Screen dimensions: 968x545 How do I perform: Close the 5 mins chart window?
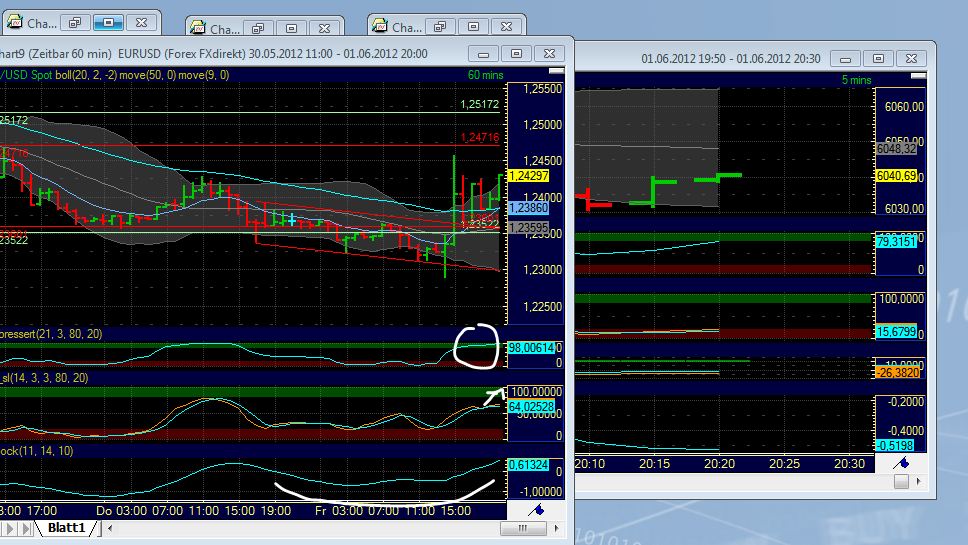[911, 59]
